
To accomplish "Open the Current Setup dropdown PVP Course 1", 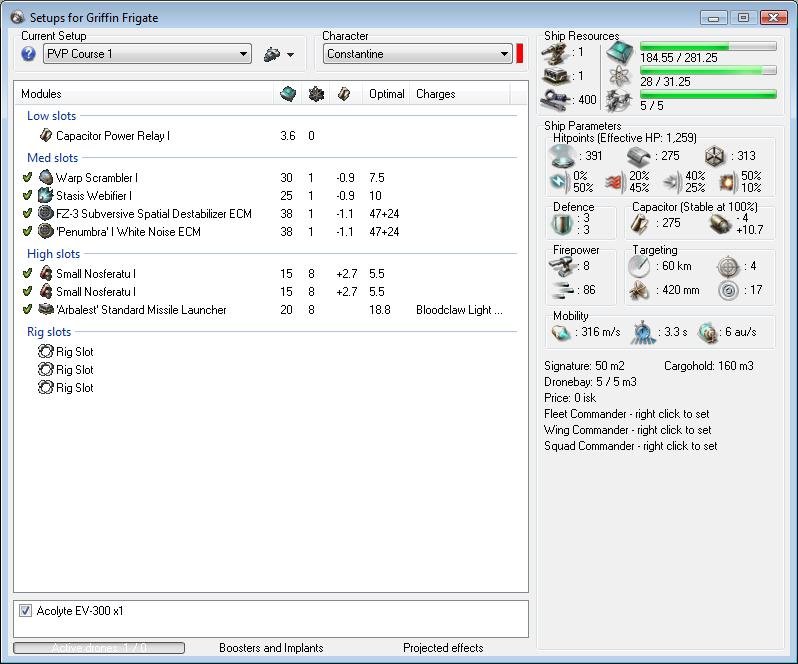I will [x=147, y=54].
